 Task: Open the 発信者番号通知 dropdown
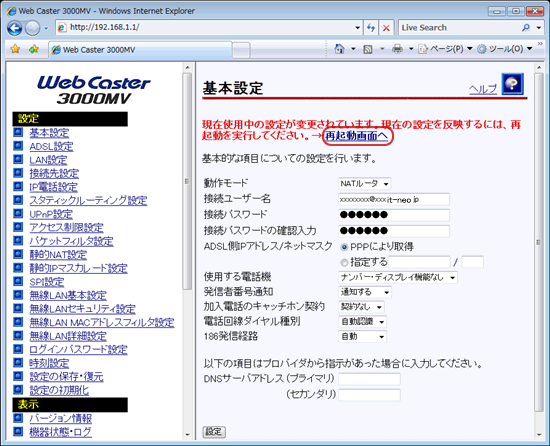[365, 292]
